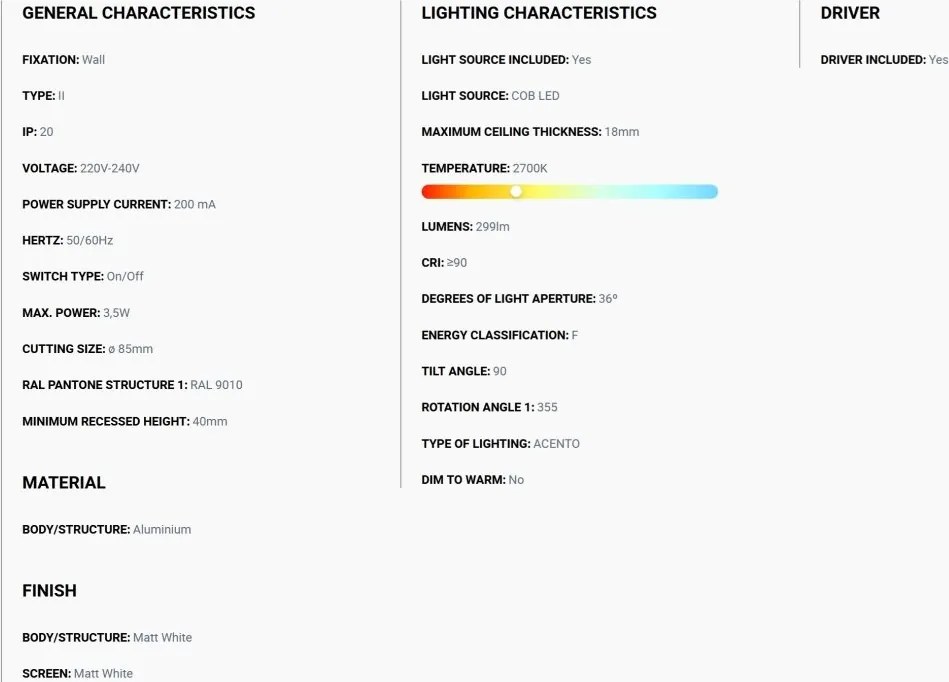949x682 pixels.
Task: Click the Dim To Warm: No entry
Action: tap(473, 480)
